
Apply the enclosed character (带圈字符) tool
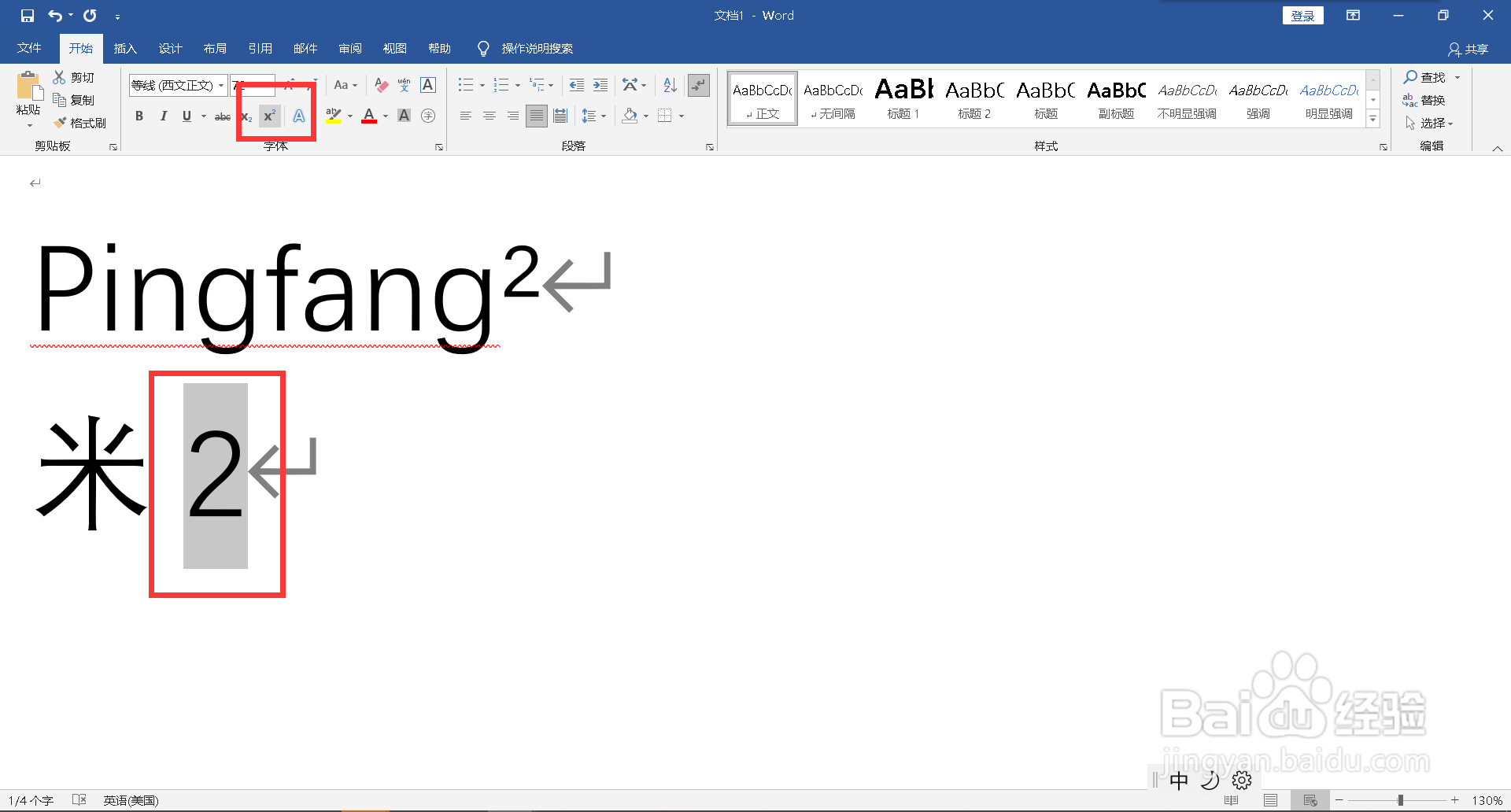pyautogui.click(x=428, y=116)
